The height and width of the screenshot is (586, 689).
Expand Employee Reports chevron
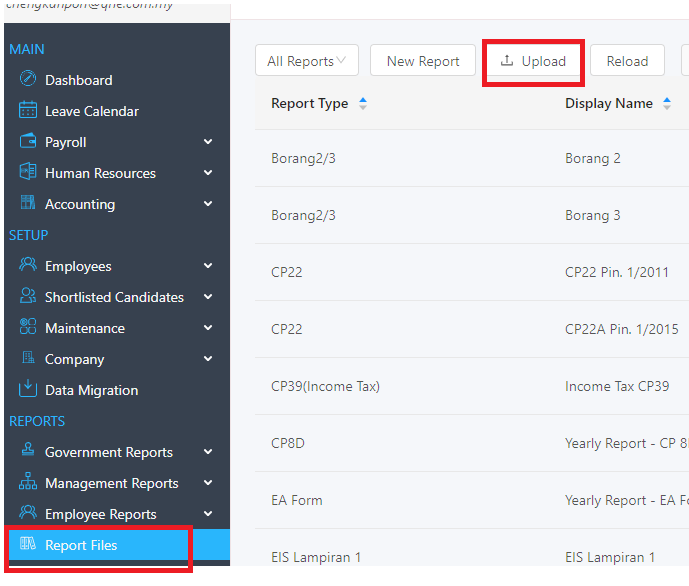click(208, 514)
